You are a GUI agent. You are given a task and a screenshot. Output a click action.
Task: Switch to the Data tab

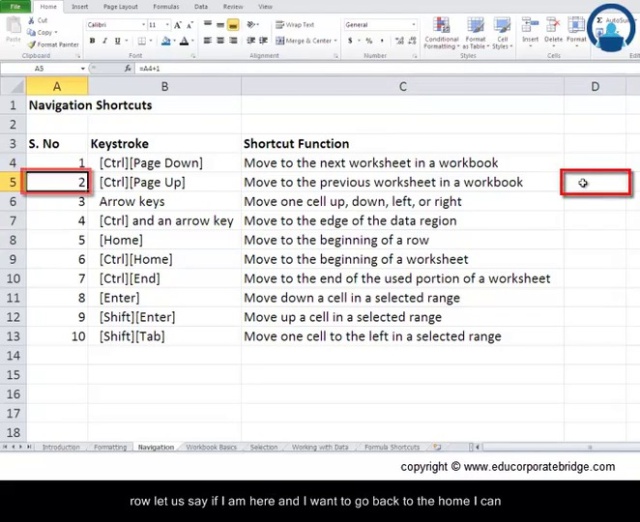(x=201, y=7)
